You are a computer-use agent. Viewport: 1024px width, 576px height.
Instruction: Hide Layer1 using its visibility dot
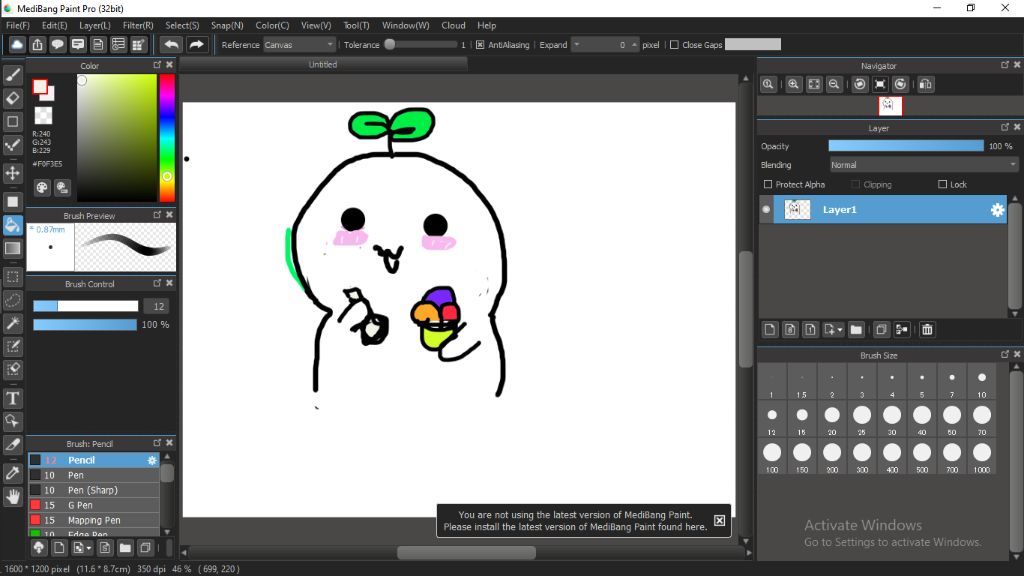click(766, 210)
